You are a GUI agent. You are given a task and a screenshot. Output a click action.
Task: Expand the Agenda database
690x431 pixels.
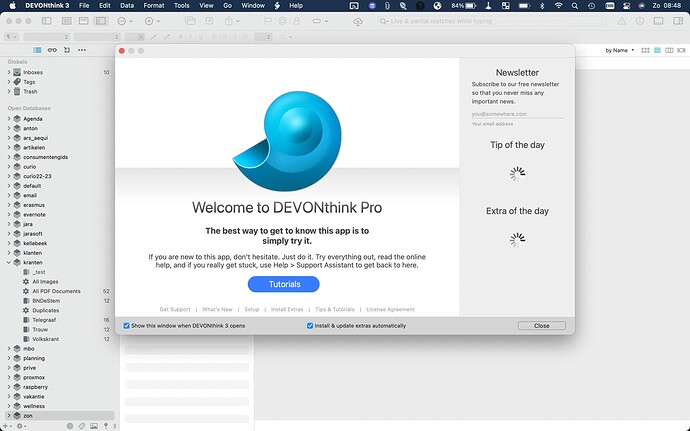pyautogui.click(x=9, y=119)
